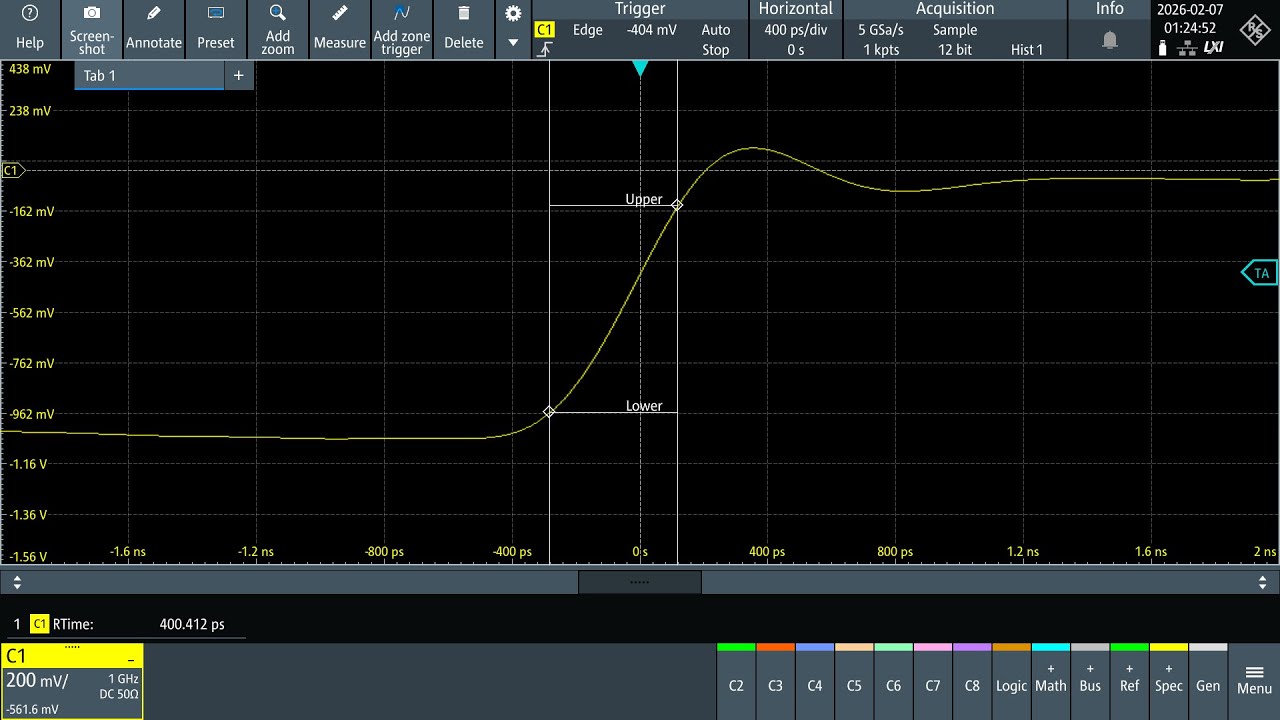Select the Lower cursor level label
Viewport: 1280px width, 720px height.
(x=644, y=406)
